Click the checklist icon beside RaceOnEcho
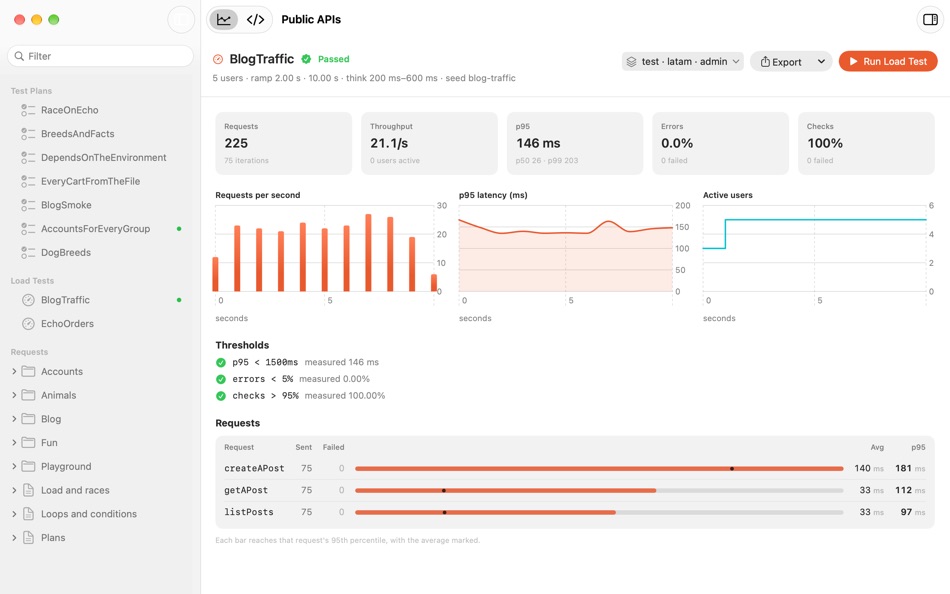The height and width of the screenshot is (594, 950). point(28,110)
